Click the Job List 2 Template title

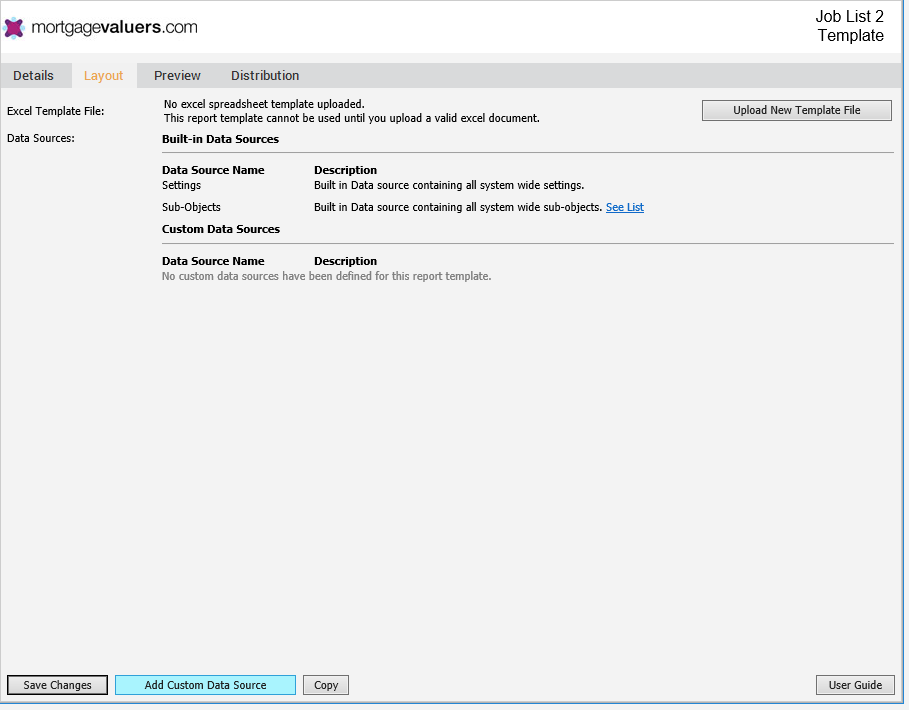coord(850,26)
